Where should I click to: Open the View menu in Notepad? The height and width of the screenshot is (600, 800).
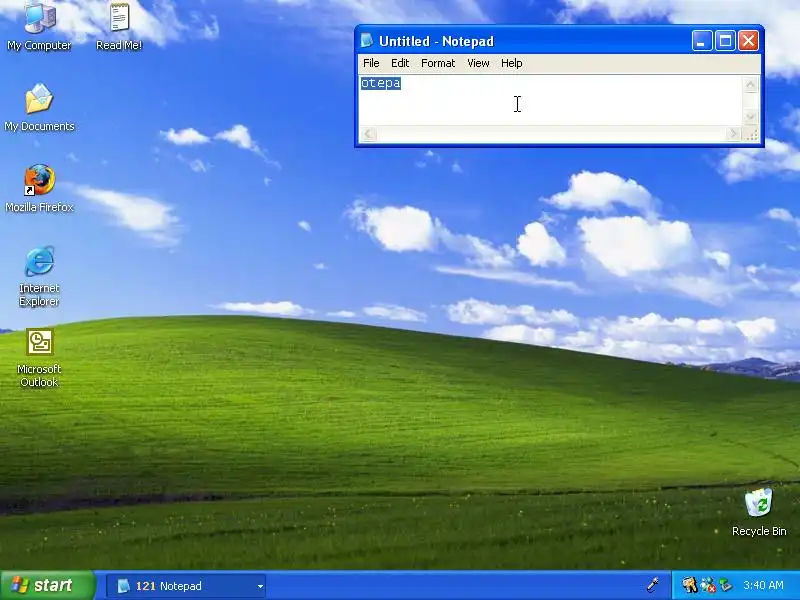click(478, 63)
